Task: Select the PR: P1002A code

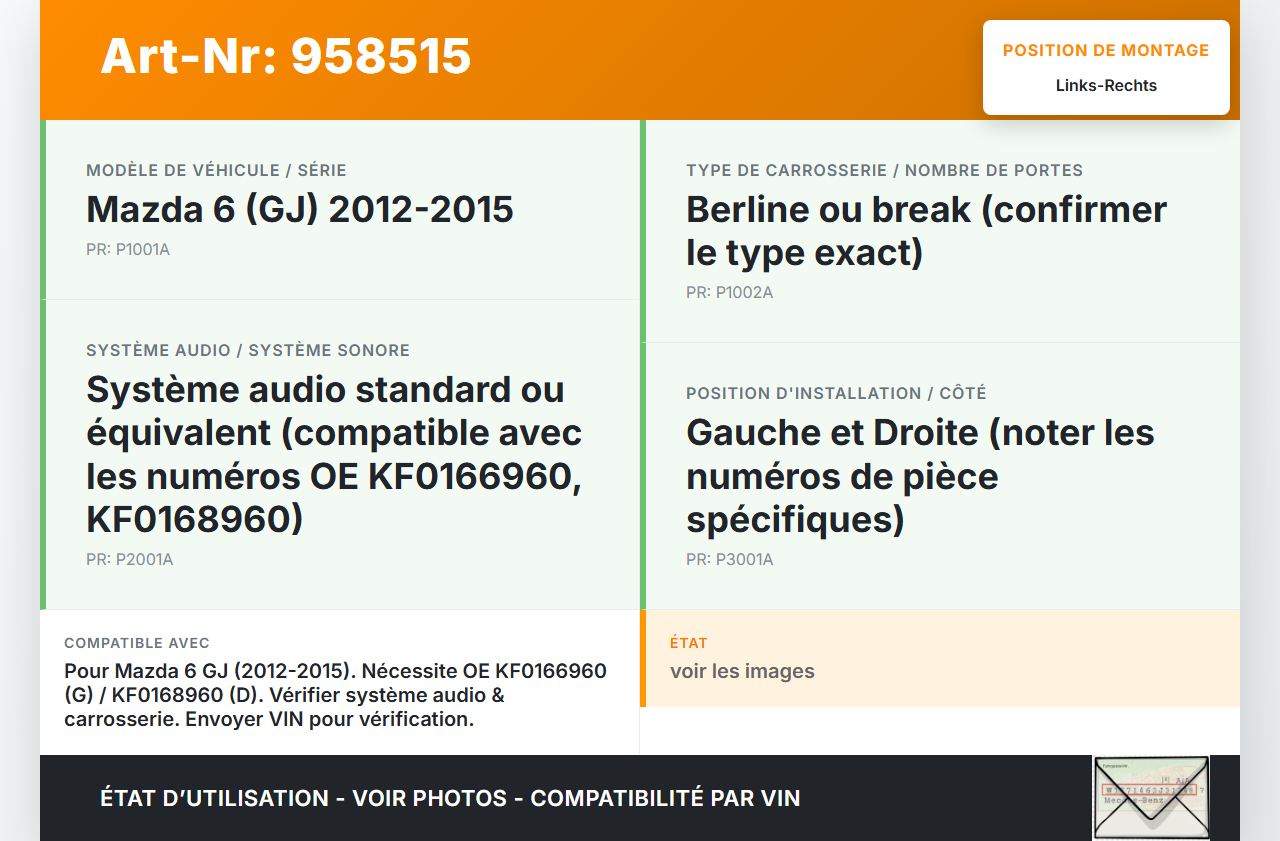Action: (729, 293)
